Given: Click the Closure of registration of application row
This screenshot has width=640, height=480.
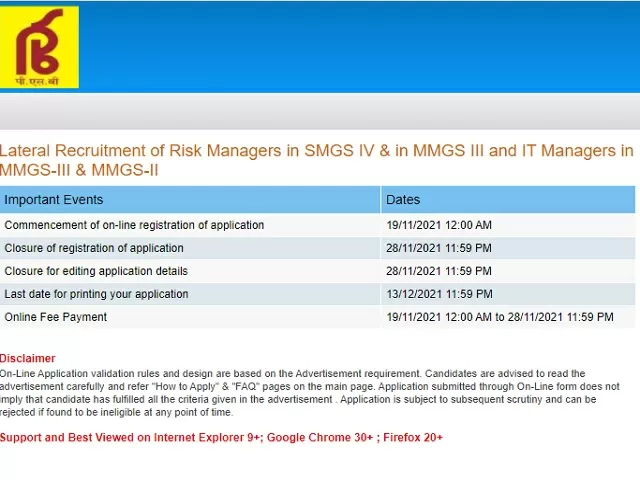Looking at the screenshot, I should click(94, 248).
